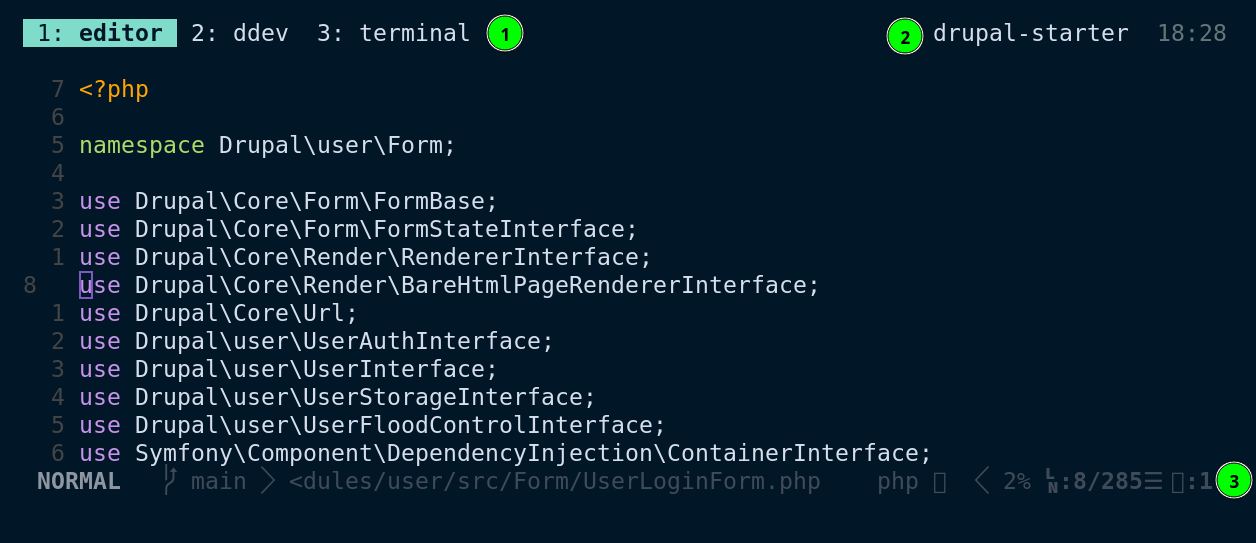Viewport: 1256px width, 543px height.
Task: Click the php filetype indicator in statusline
Action: tap(897, 481)
